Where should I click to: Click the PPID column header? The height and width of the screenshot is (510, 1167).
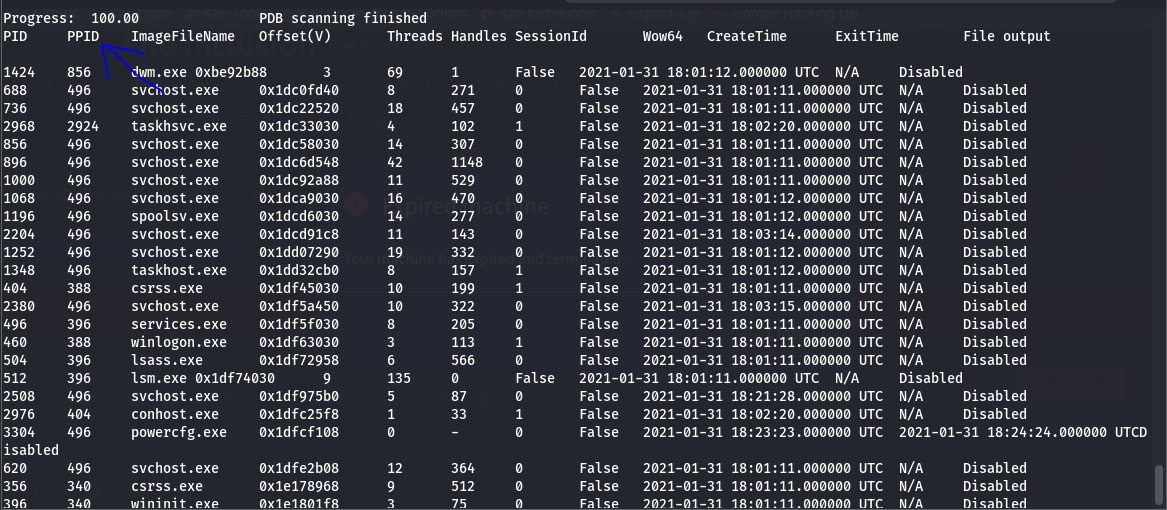pos(83,36)
